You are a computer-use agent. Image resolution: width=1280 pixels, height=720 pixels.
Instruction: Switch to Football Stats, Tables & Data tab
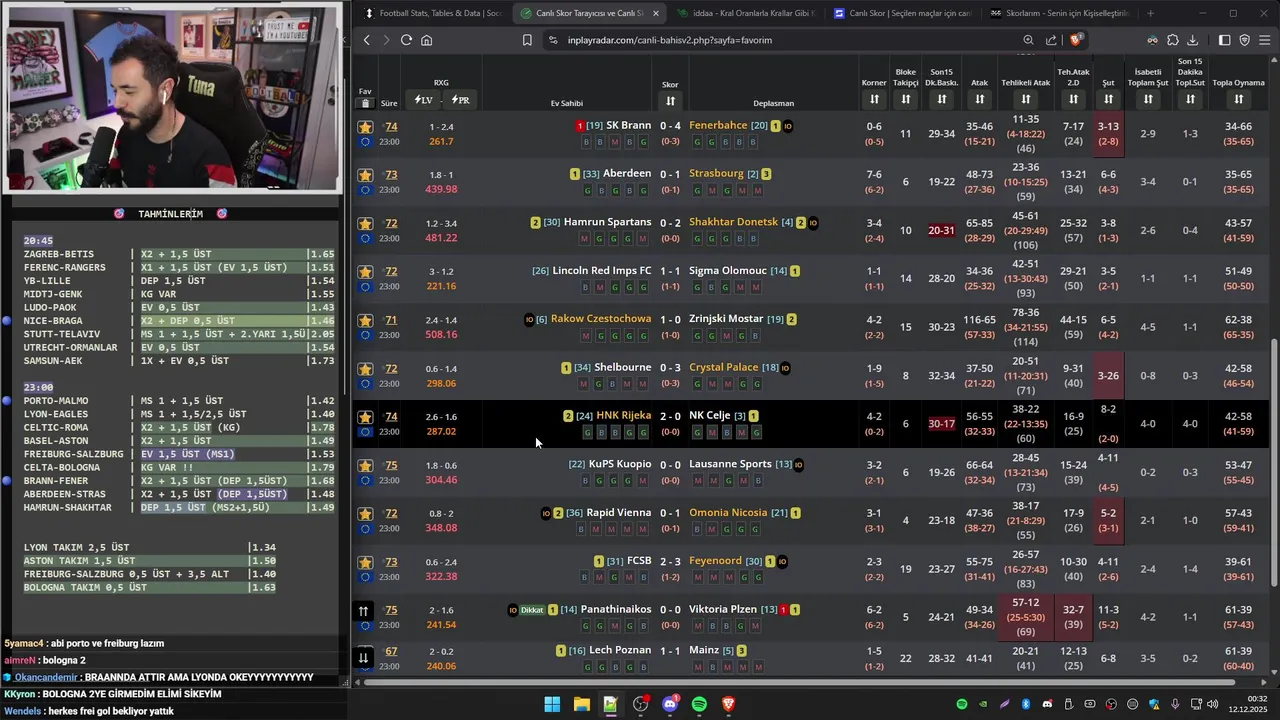coord(432,13)
